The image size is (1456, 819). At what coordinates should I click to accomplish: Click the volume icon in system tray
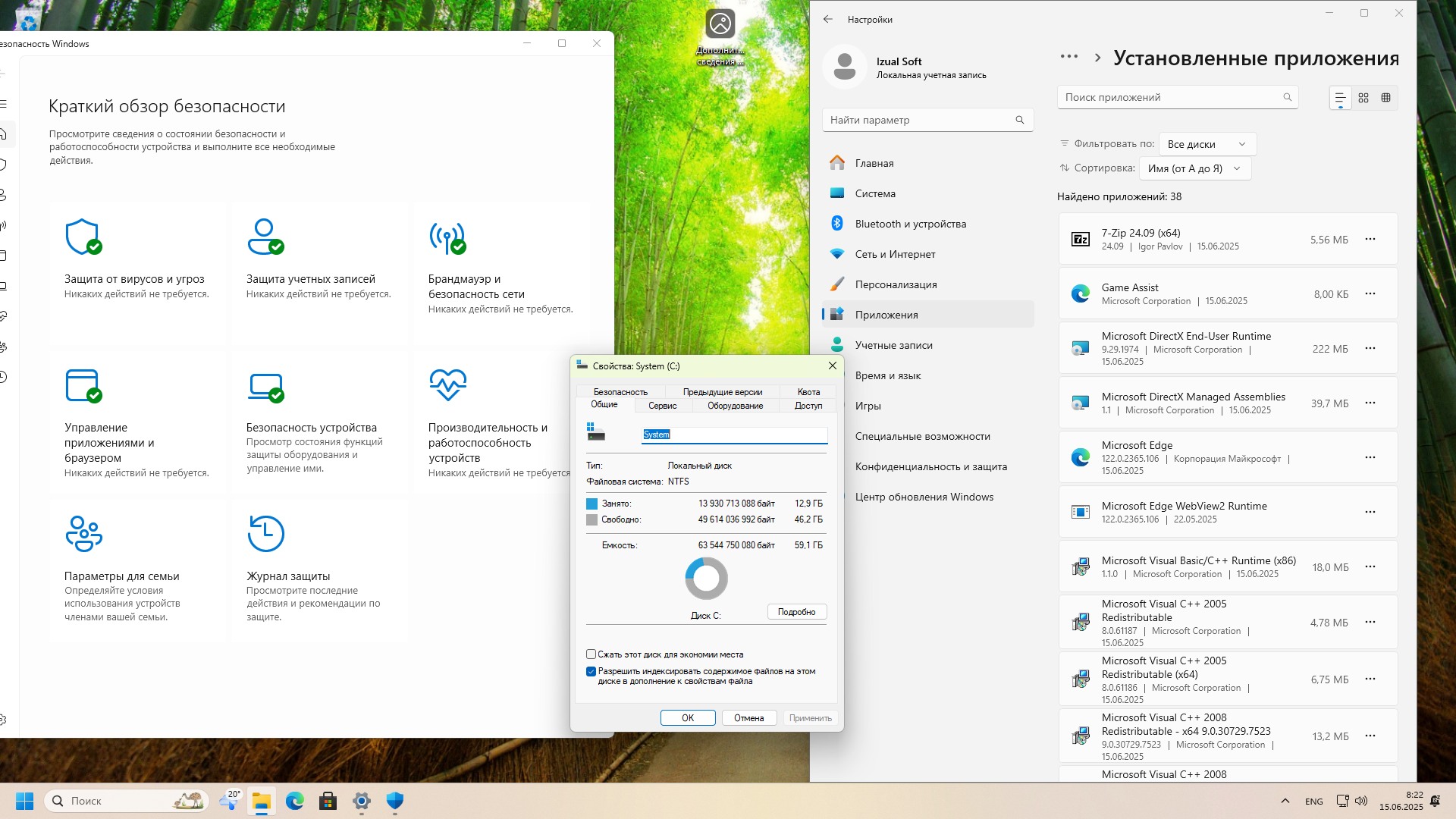tap(1361, 801)
